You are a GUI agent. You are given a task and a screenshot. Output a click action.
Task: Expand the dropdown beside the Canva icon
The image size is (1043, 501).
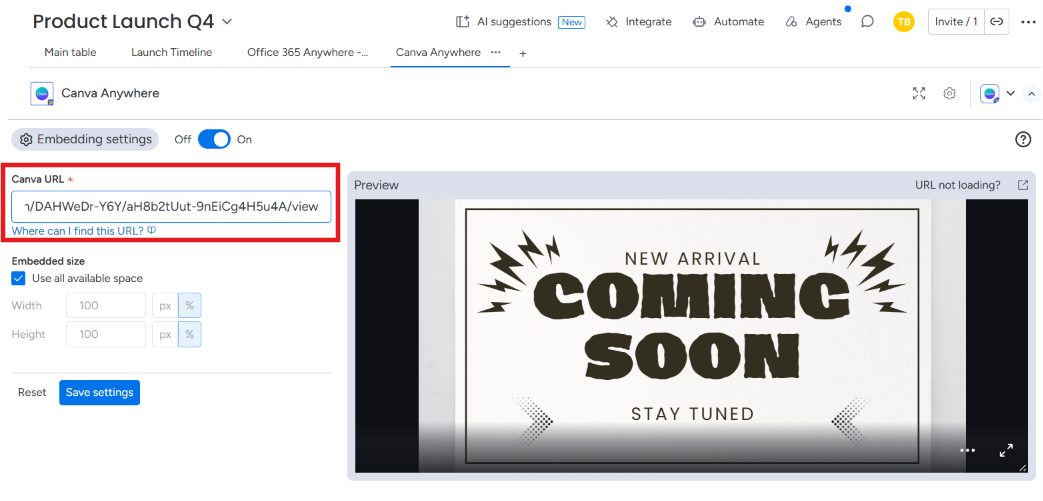tap(1010, 94)
